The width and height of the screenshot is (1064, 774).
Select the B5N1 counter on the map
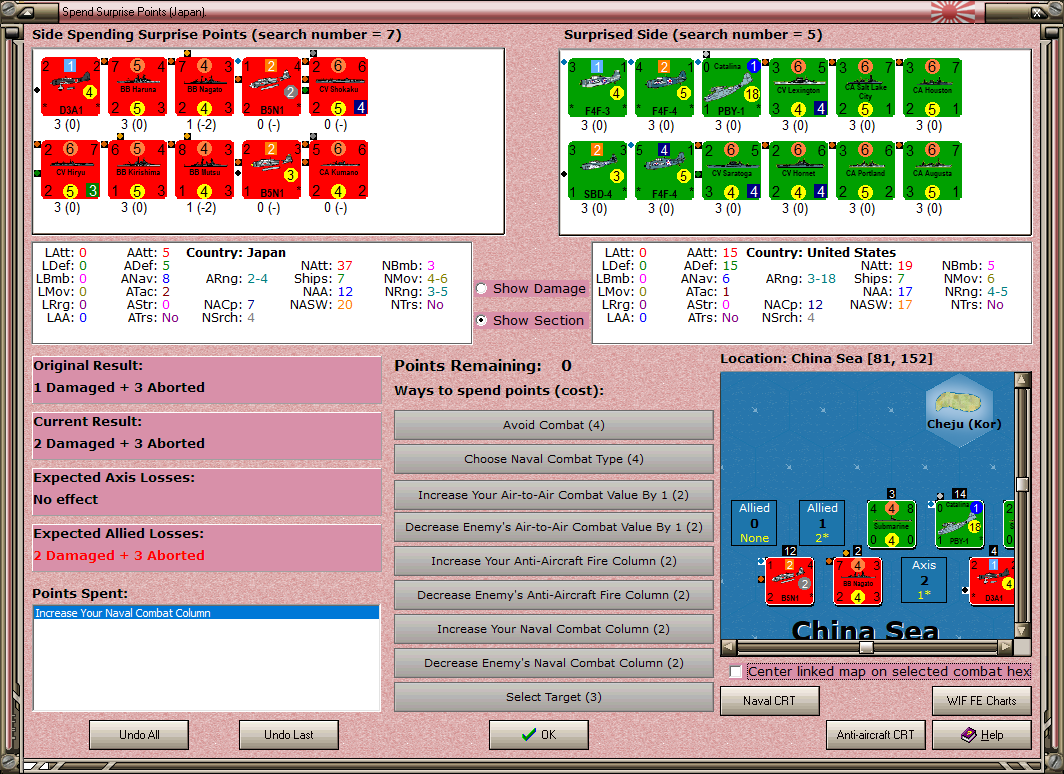click(x=790, y=581)
